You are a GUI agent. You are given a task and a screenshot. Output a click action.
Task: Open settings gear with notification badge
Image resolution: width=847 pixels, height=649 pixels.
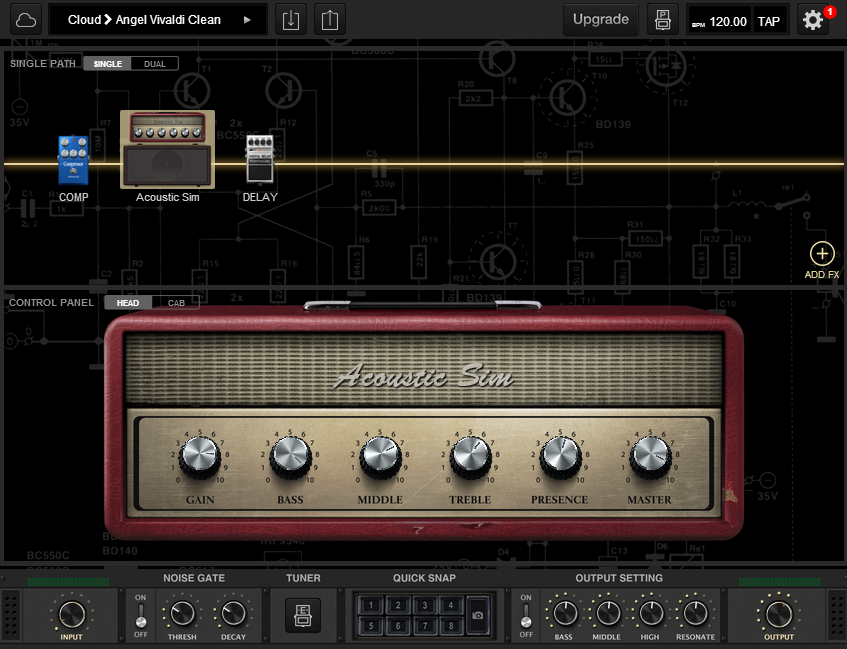(x=813, y=20)
